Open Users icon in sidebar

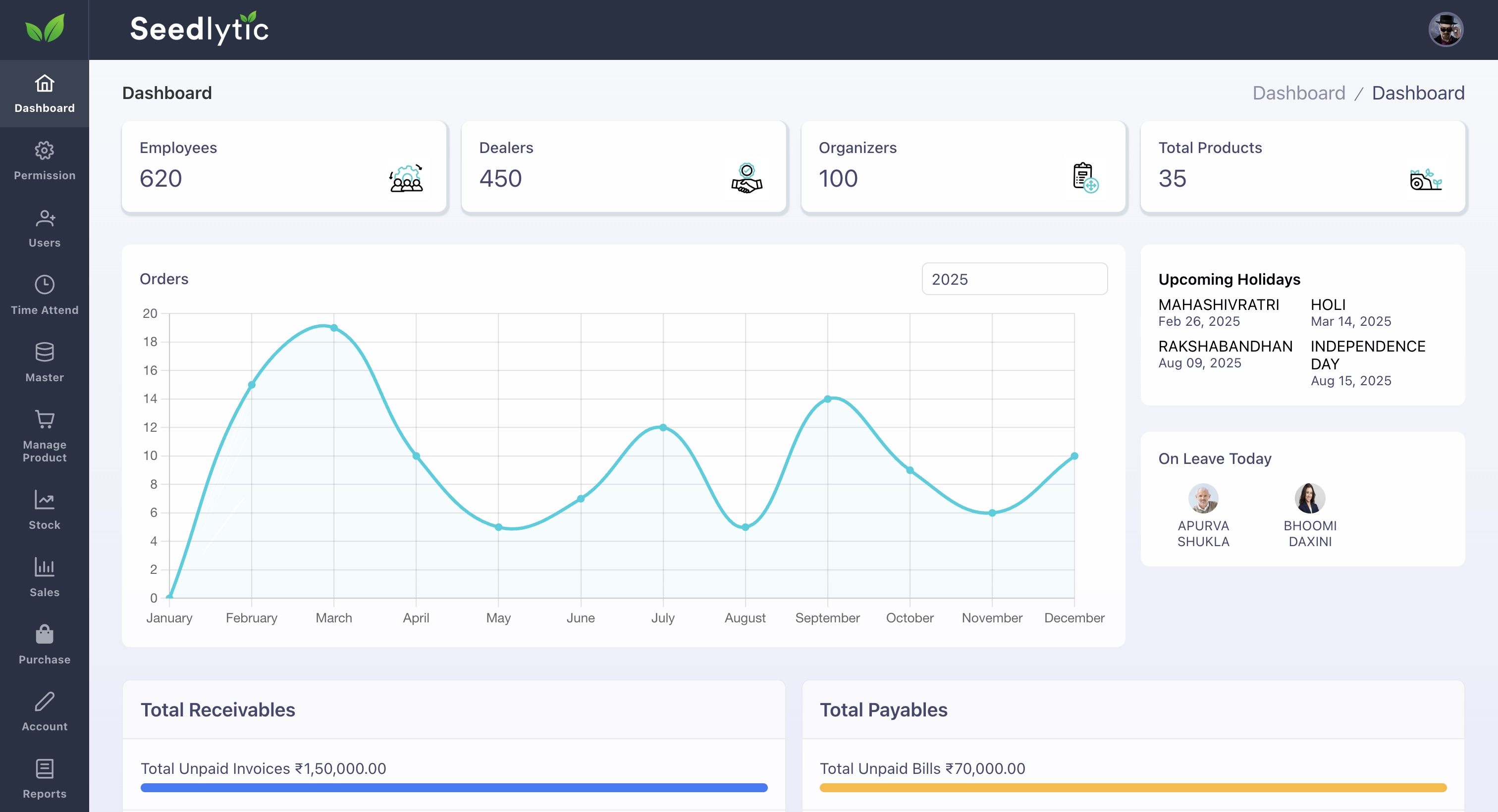[x=45, y=218]
